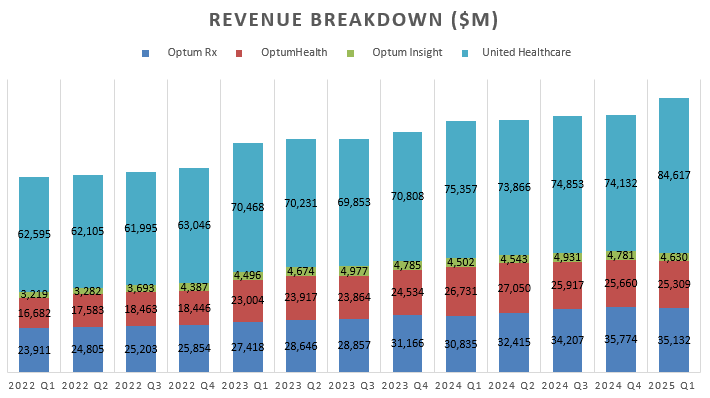Click the 2023 Q3 axis label
710x398 pixels.
coord(352,386)
